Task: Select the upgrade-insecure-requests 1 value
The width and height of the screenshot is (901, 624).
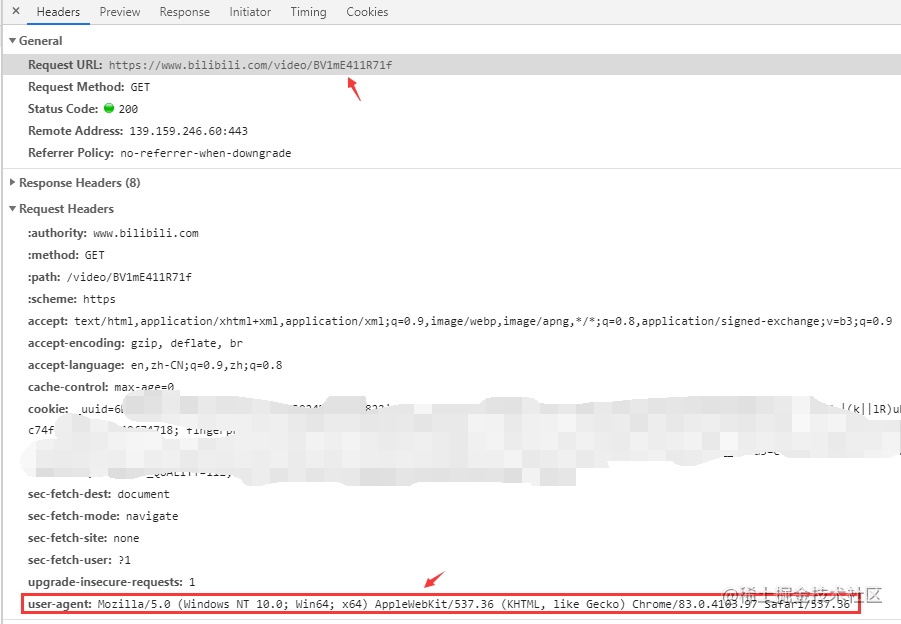Action: coord(192,582)
